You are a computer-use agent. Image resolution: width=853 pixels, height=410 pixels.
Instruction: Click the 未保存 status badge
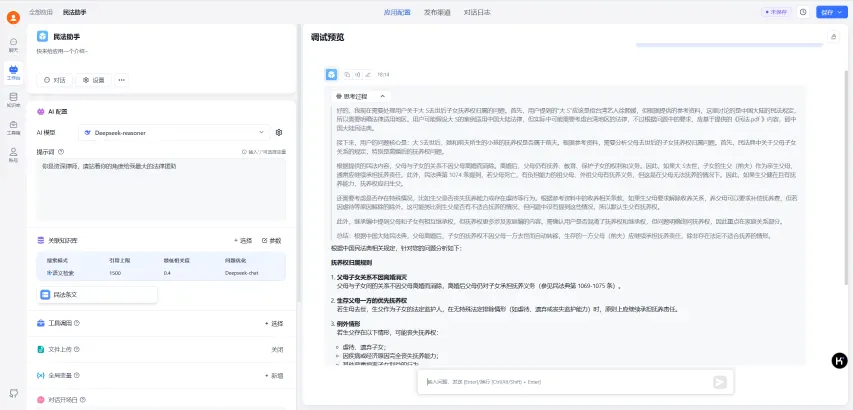pos(776,12)
